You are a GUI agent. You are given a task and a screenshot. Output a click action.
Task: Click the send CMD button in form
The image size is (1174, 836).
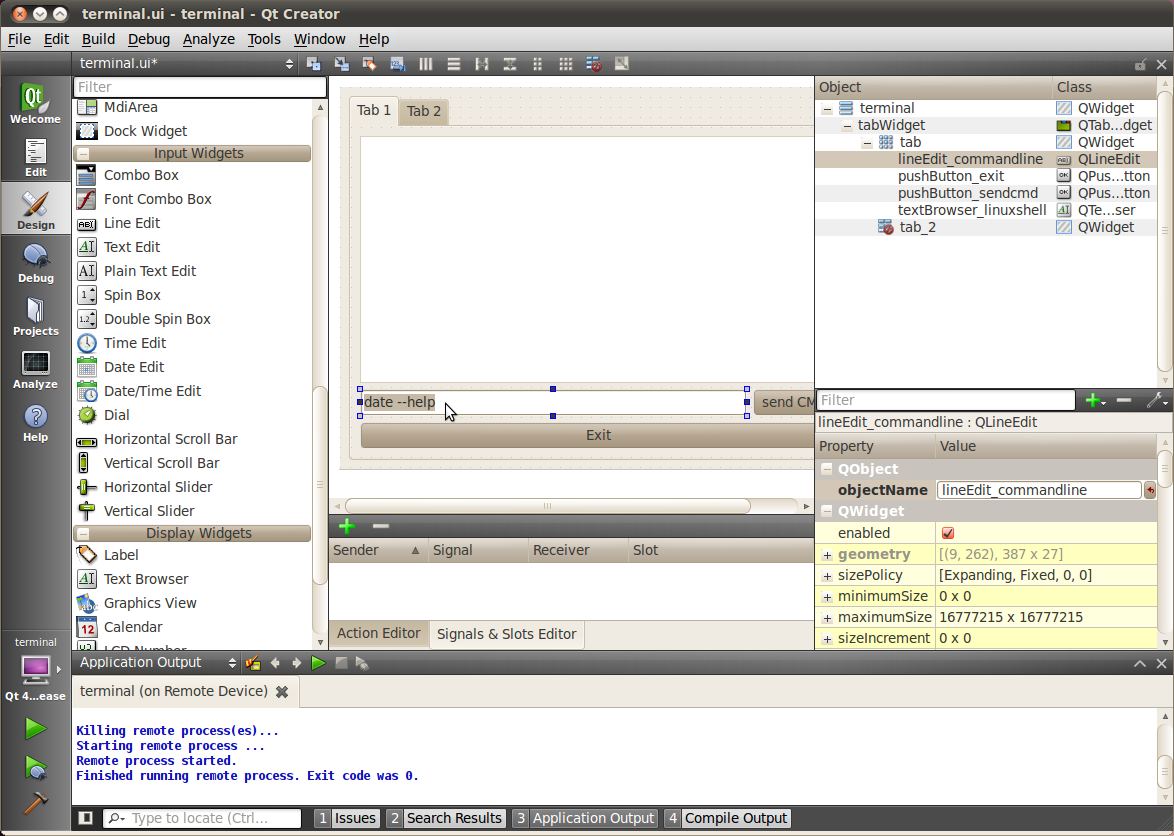pyautogui.click(x=784, y=402)
